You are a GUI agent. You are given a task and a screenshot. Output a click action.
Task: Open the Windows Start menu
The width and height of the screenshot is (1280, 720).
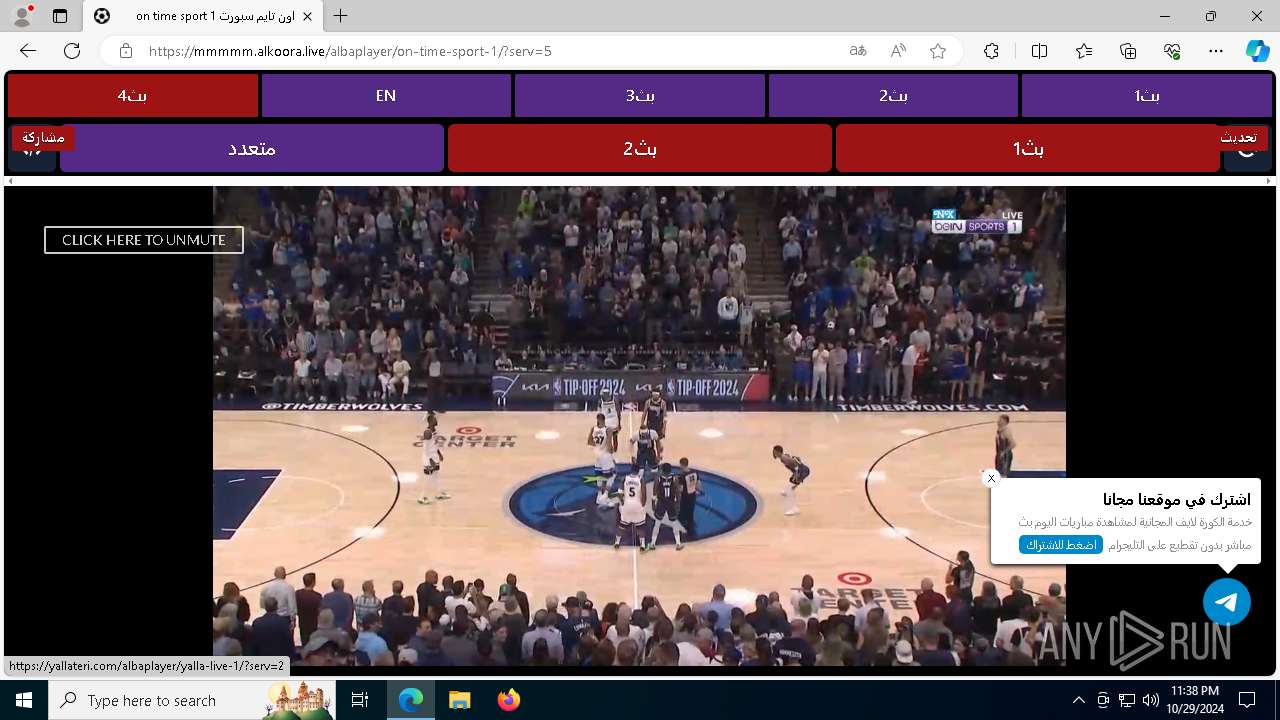pos(24,700)
